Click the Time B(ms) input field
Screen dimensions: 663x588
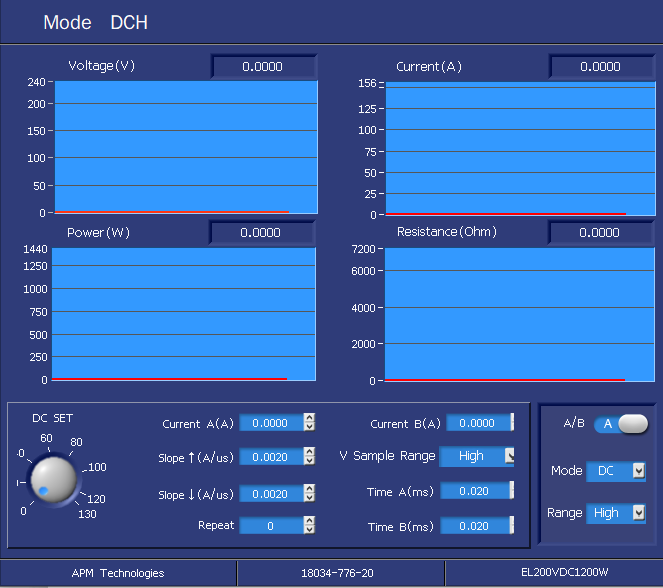coord(476,526)
